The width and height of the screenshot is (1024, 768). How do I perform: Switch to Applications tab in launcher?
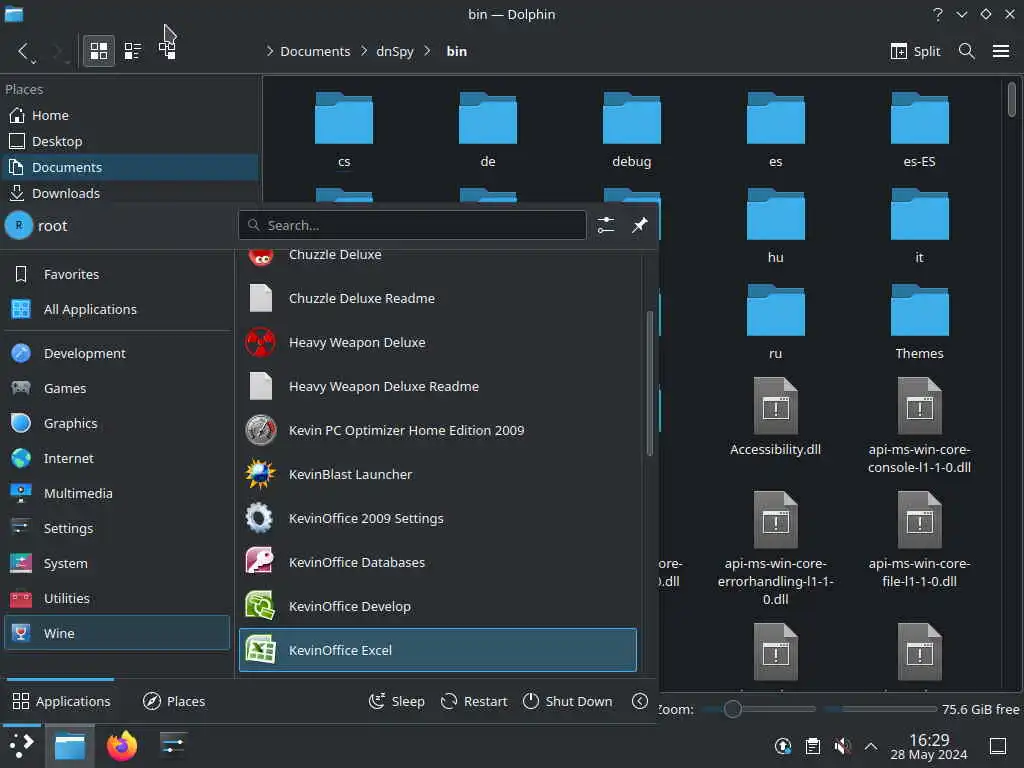tap(61, 701)
